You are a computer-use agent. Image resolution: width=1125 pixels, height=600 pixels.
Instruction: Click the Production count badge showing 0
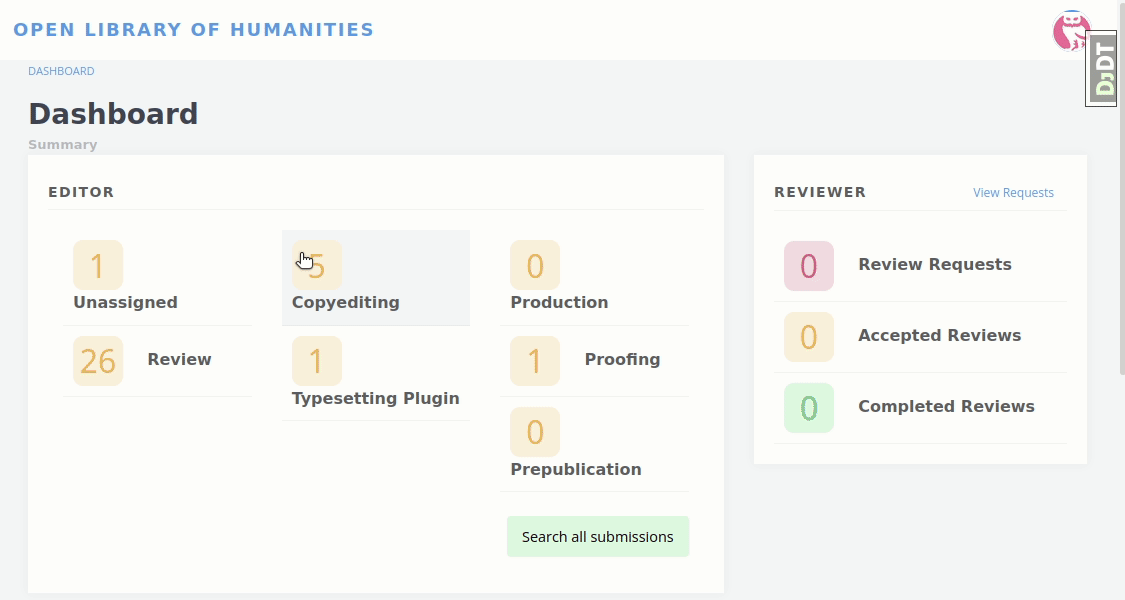pos(535,266)
